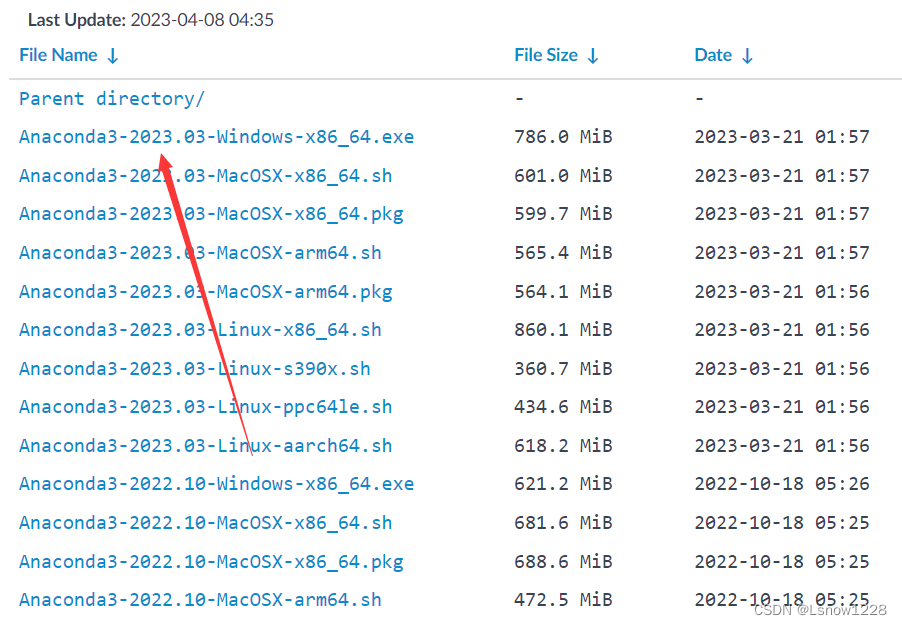Select the 618.2 MiB file size
Image resolution: width=902 pixels, height=625 pixels.
click(563, 445)
